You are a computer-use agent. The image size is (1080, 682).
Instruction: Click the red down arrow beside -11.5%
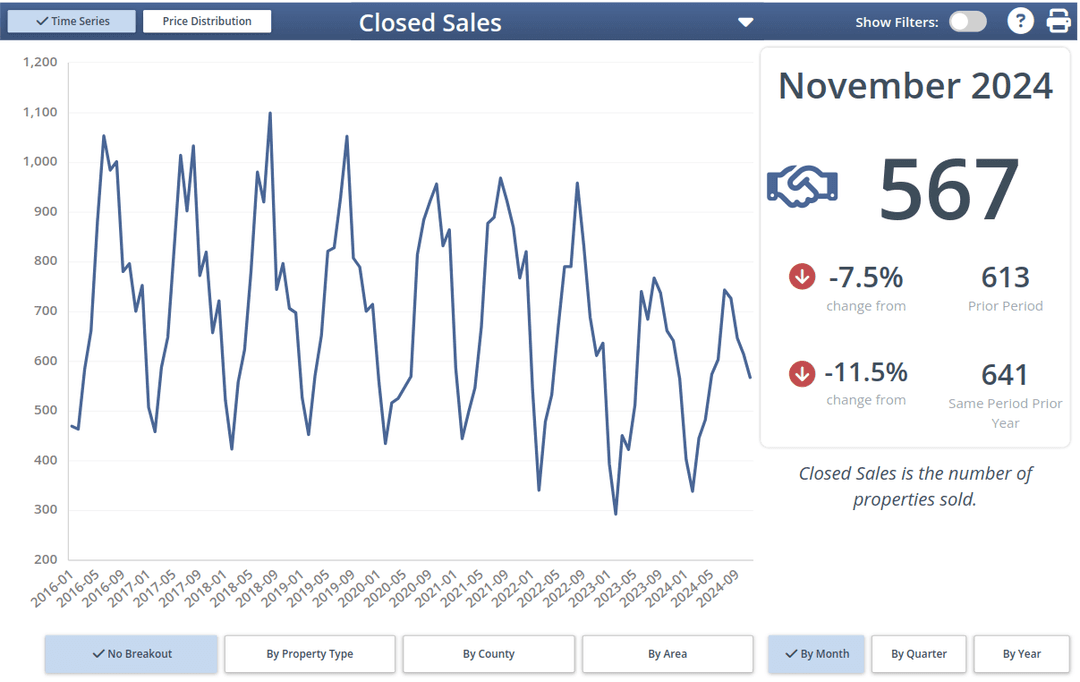[802, 373]
